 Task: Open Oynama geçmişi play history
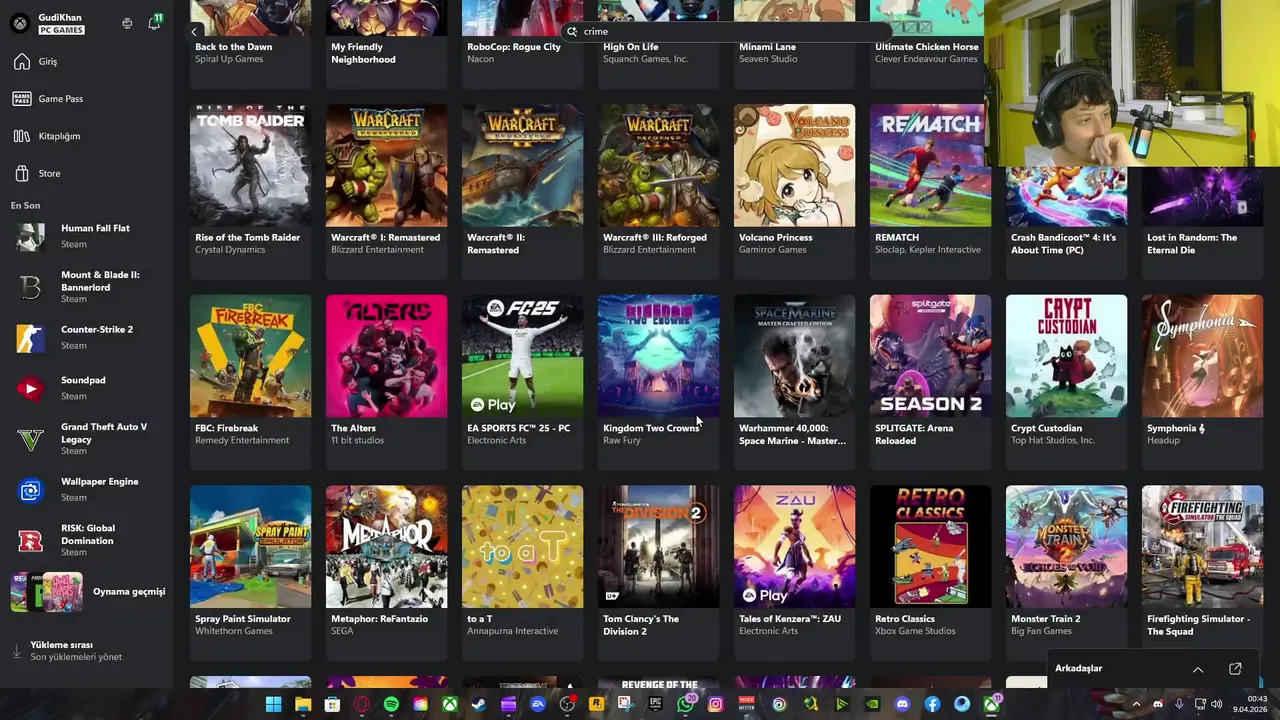click(x=86, y=592)
